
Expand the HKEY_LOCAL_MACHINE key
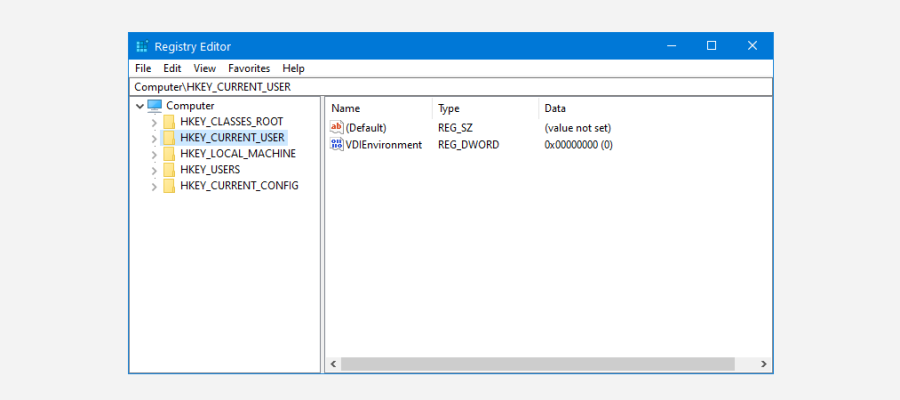coord(154,154)
